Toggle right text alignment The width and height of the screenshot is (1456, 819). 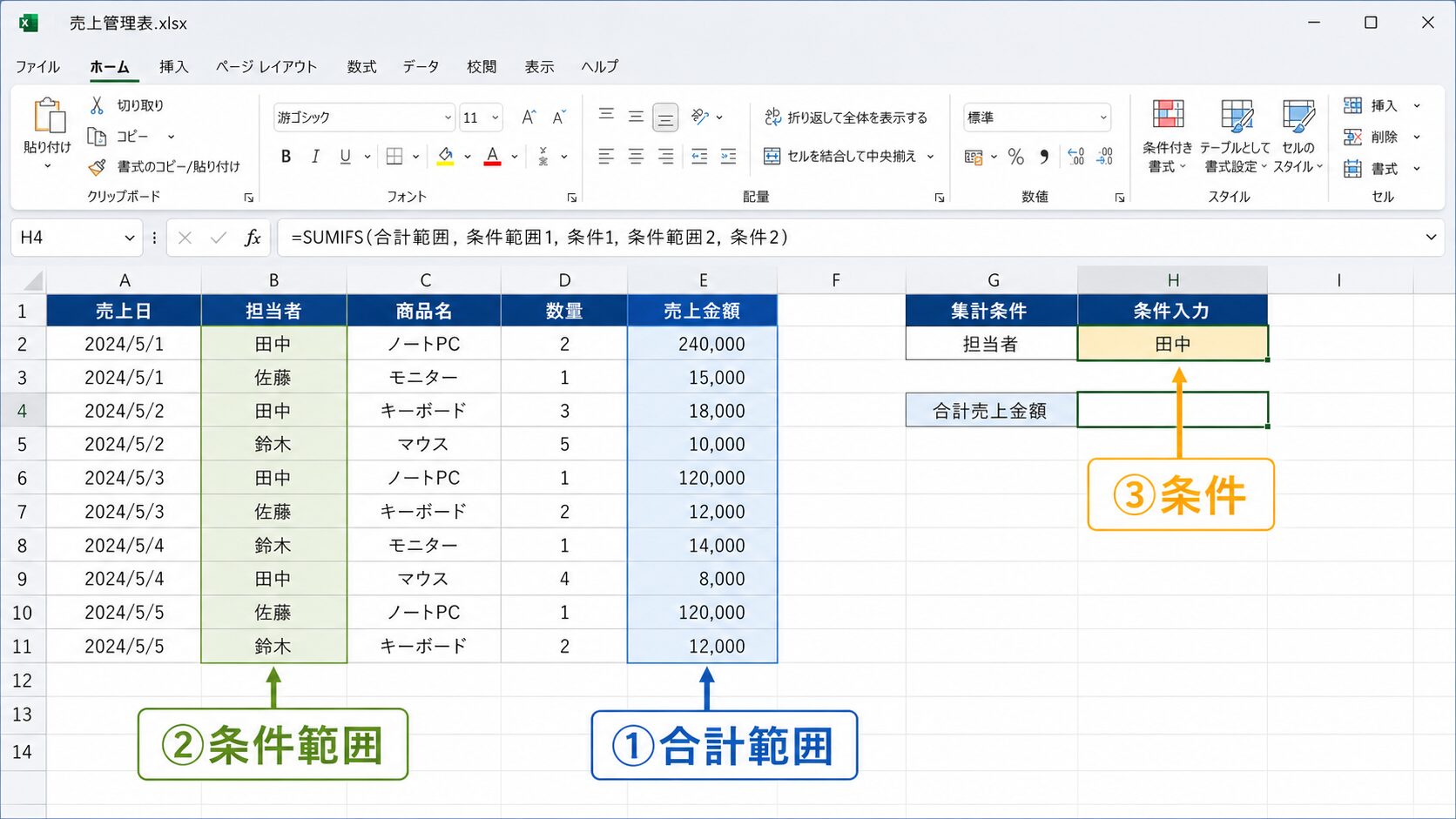point(666,157)
